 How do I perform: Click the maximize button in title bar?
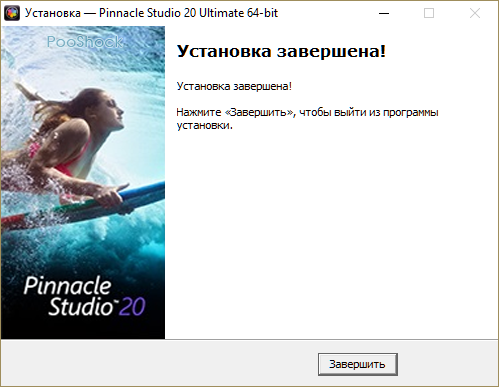tap(429, 13)
